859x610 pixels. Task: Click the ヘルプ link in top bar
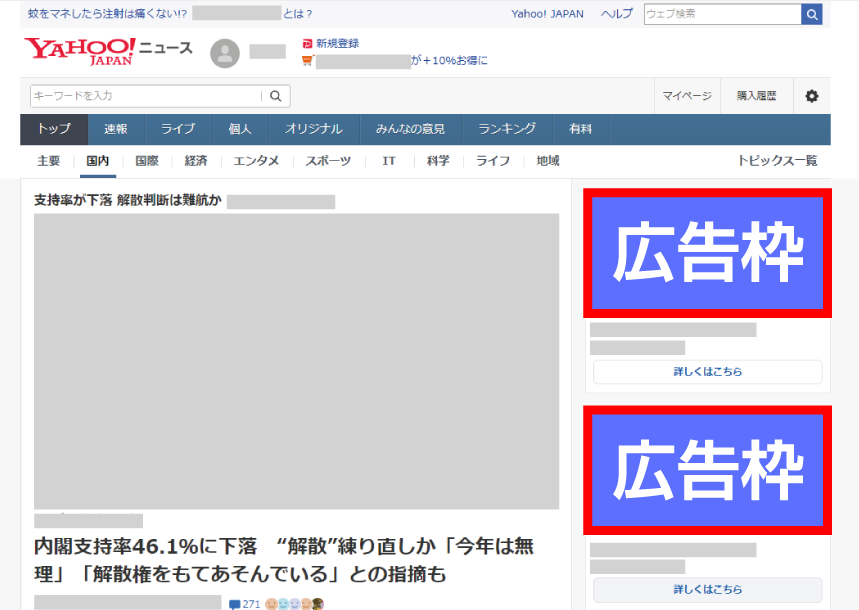point(616,14)
